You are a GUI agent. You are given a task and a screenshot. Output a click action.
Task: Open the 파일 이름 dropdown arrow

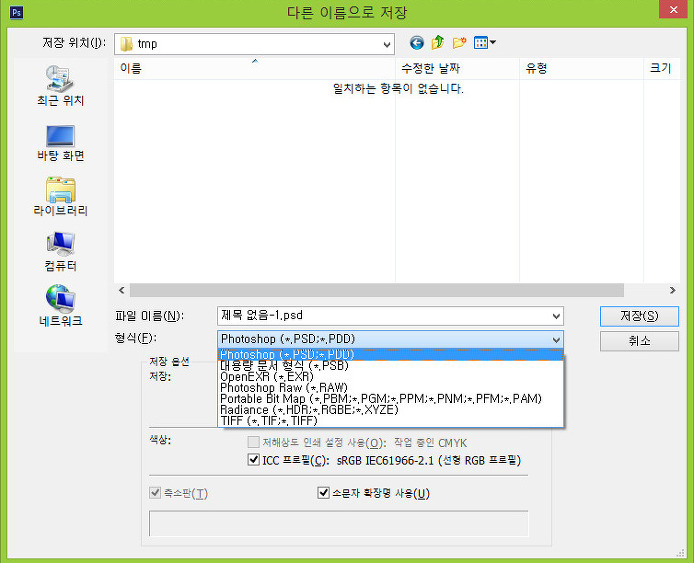556,316
